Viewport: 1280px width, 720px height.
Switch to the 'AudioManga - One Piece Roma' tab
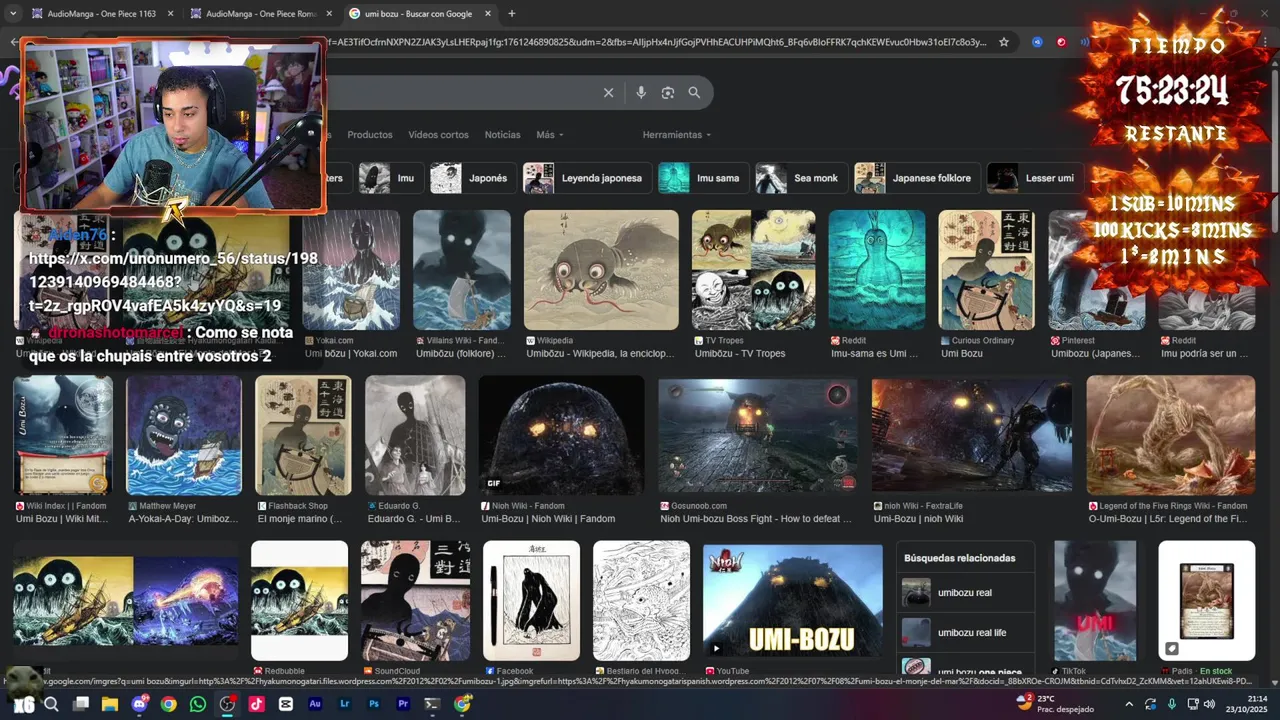pos(262,14)
